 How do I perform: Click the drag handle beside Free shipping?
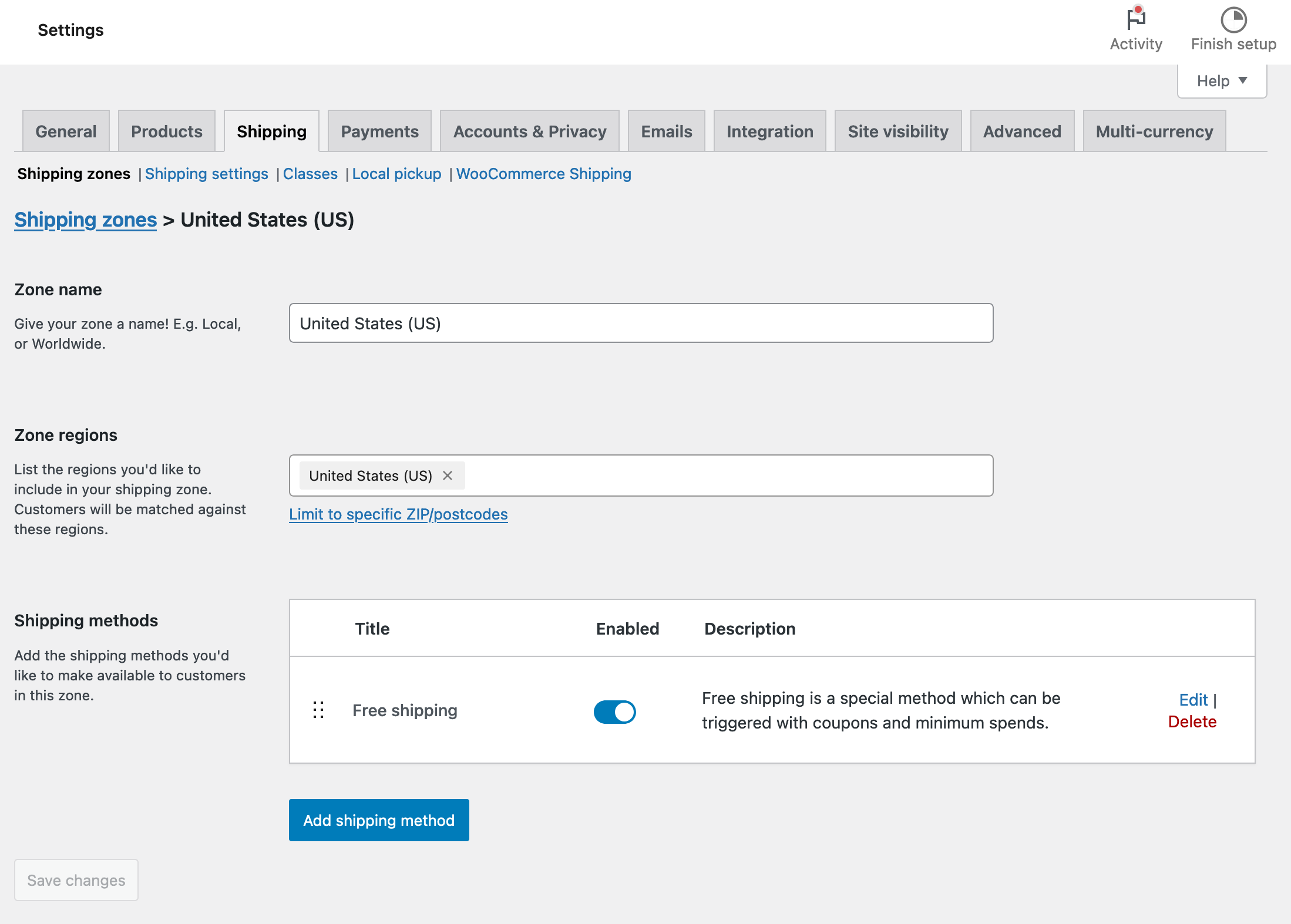319,710
